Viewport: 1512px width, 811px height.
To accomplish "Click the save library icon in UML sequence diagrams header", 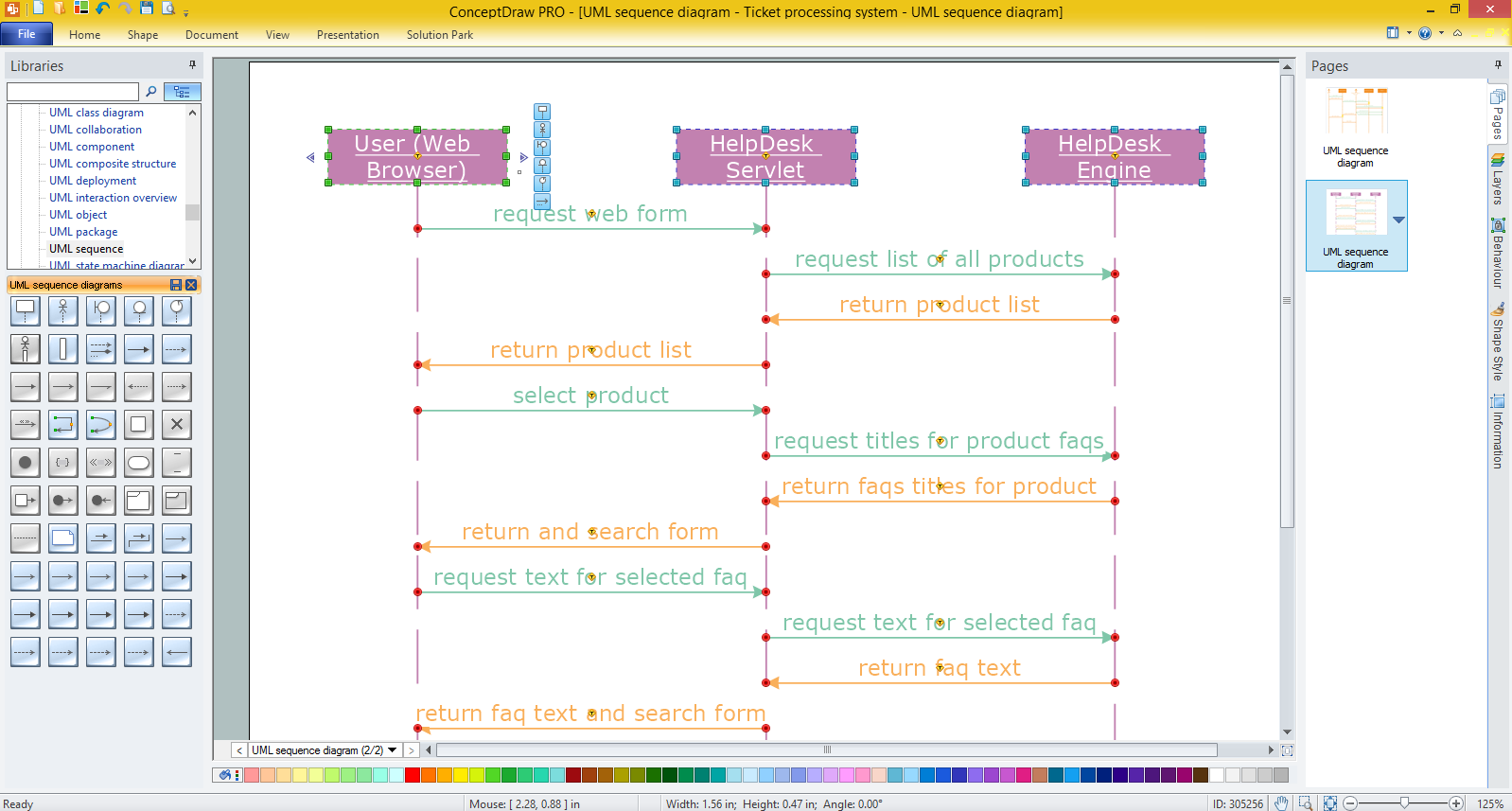I will point(176,285).
